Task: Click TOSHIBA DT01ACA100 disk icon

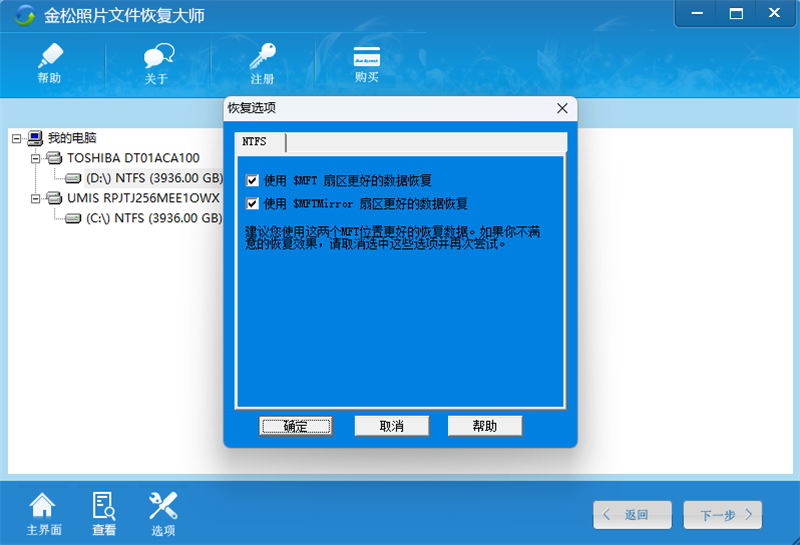Action: click(x=54, y=158)
